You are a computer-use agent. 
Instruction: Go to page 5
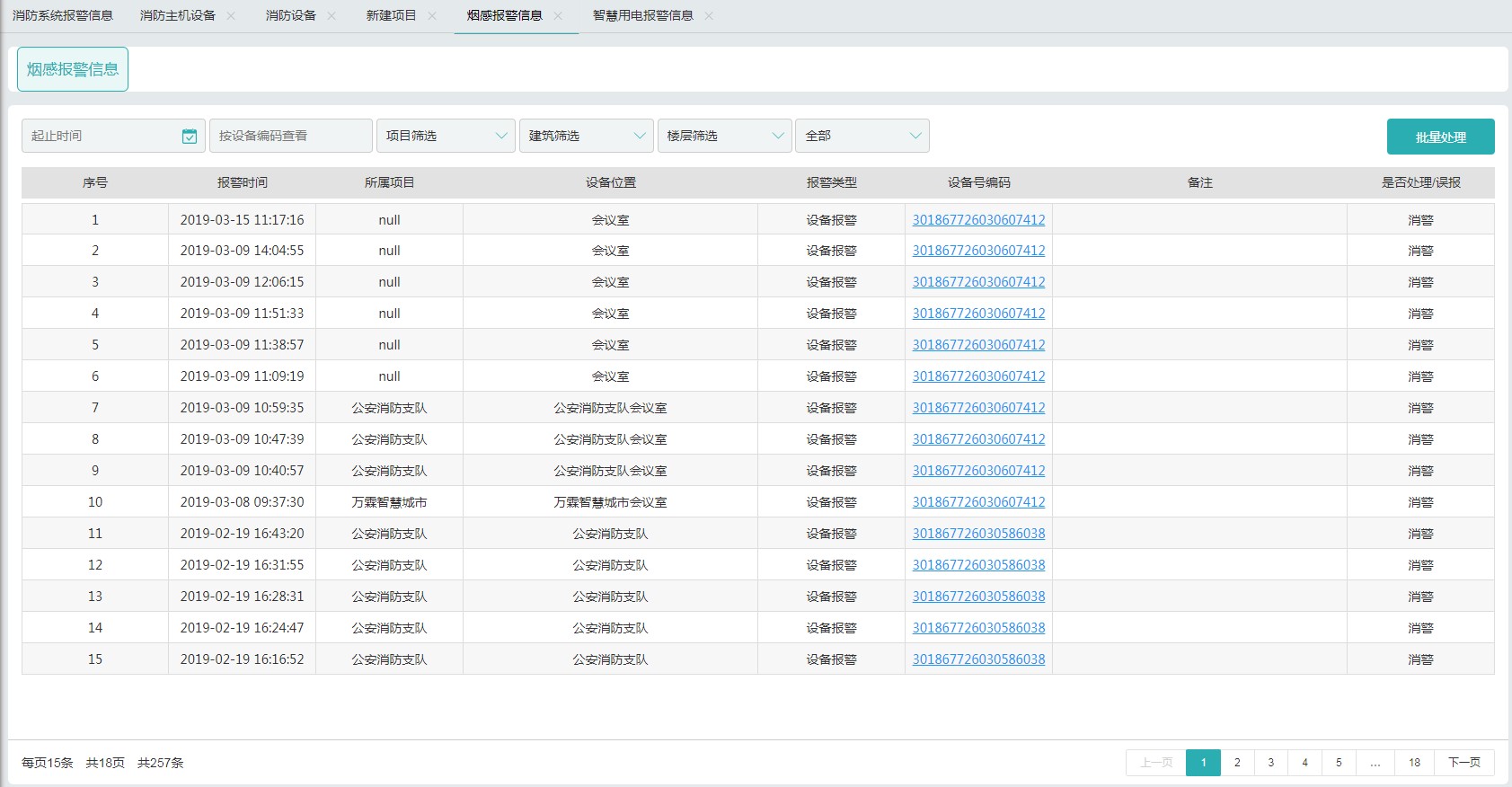[x=1339, y=763]
